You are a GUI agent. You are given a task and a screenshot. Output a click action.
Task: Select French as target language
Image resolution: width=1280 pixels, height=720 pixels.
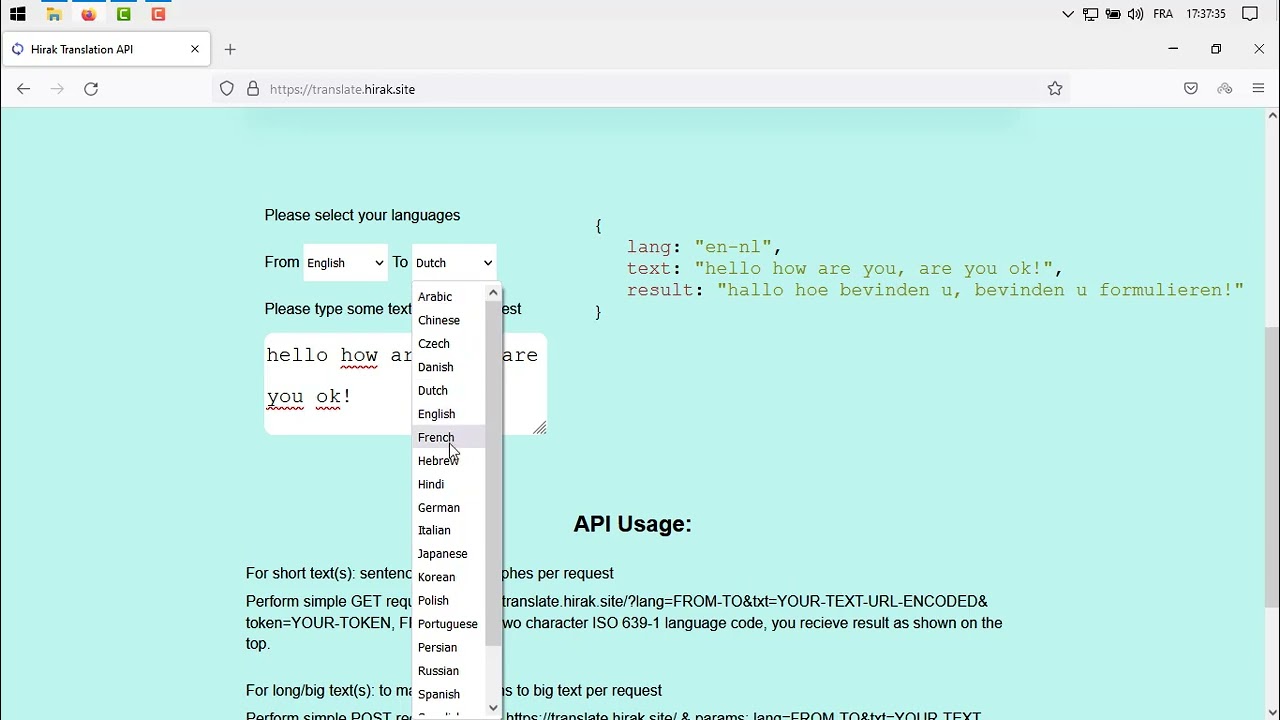tap(449, 437)
